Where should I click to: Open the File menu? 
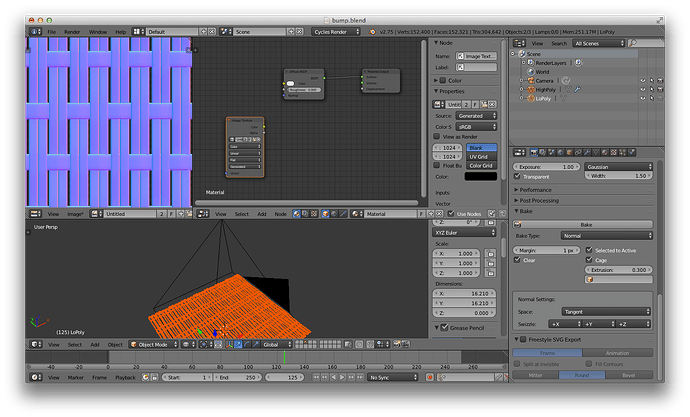coord(51,32)
